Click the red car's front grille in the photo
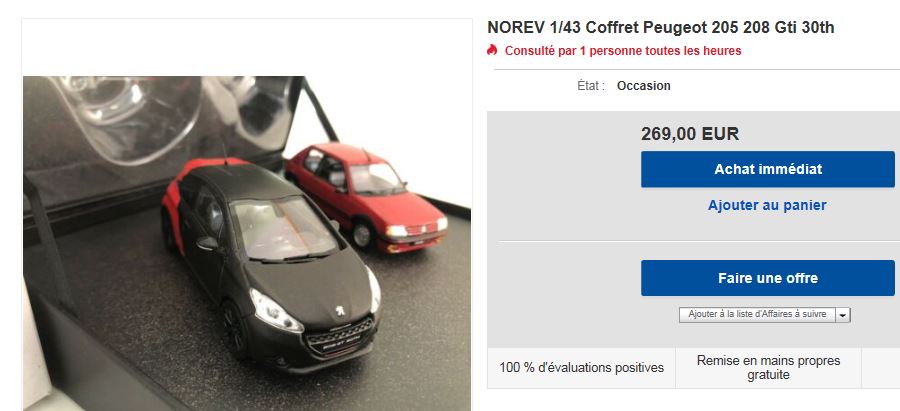This screenshot has width=900, height=411. point(417,230)
